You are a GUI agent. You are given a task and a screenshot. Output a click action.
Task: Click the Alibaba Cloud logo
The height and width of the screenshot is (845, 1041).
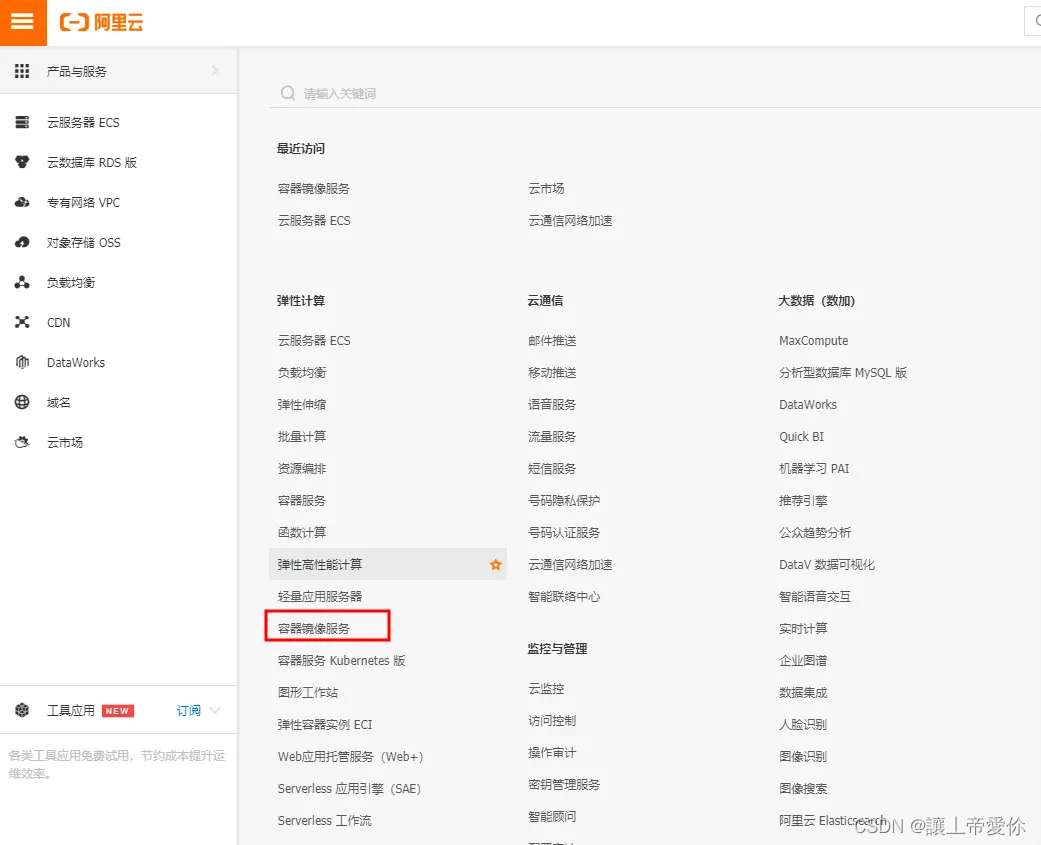click(x=102, y=22)
